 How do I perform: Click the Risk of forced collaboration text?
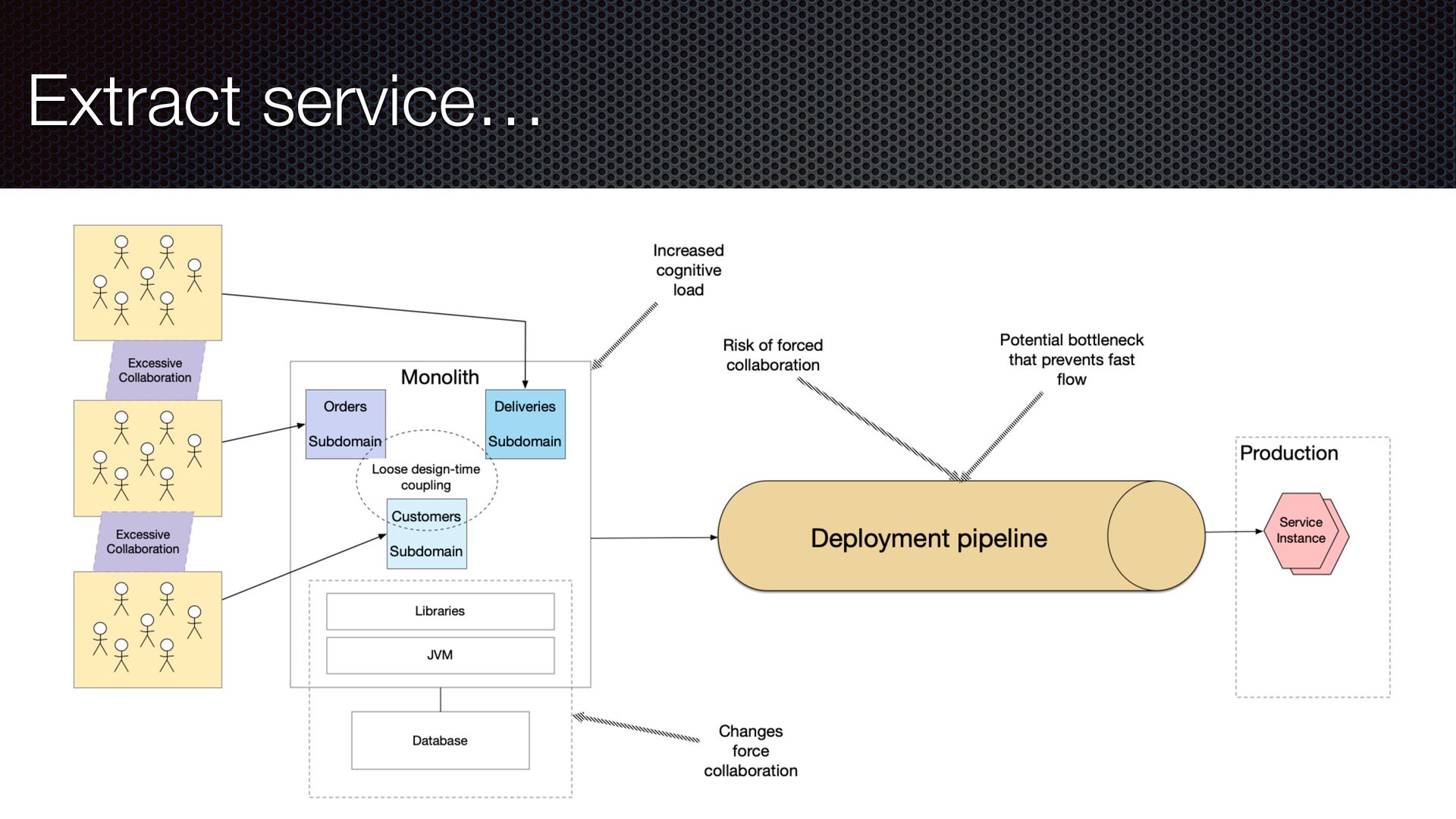pos(772,355)
